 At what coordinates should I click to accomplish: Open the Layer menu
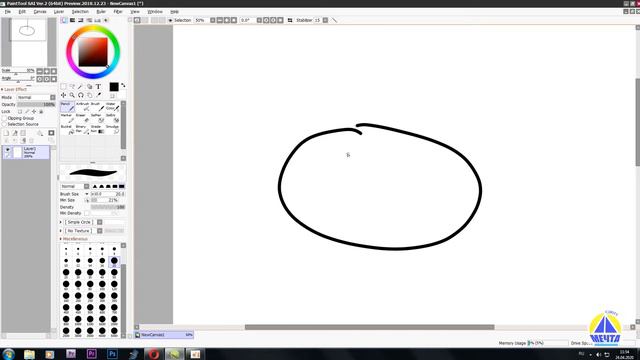59,12
